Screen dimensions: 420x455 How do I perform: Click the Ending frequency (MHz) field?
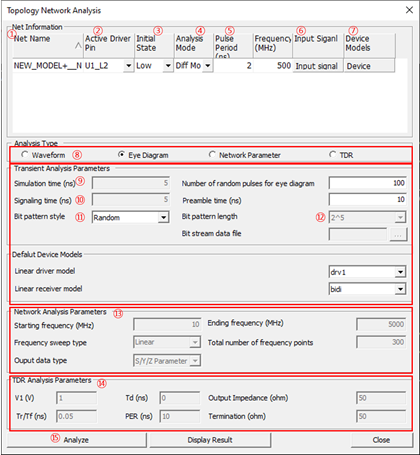(x=381, y=324)
